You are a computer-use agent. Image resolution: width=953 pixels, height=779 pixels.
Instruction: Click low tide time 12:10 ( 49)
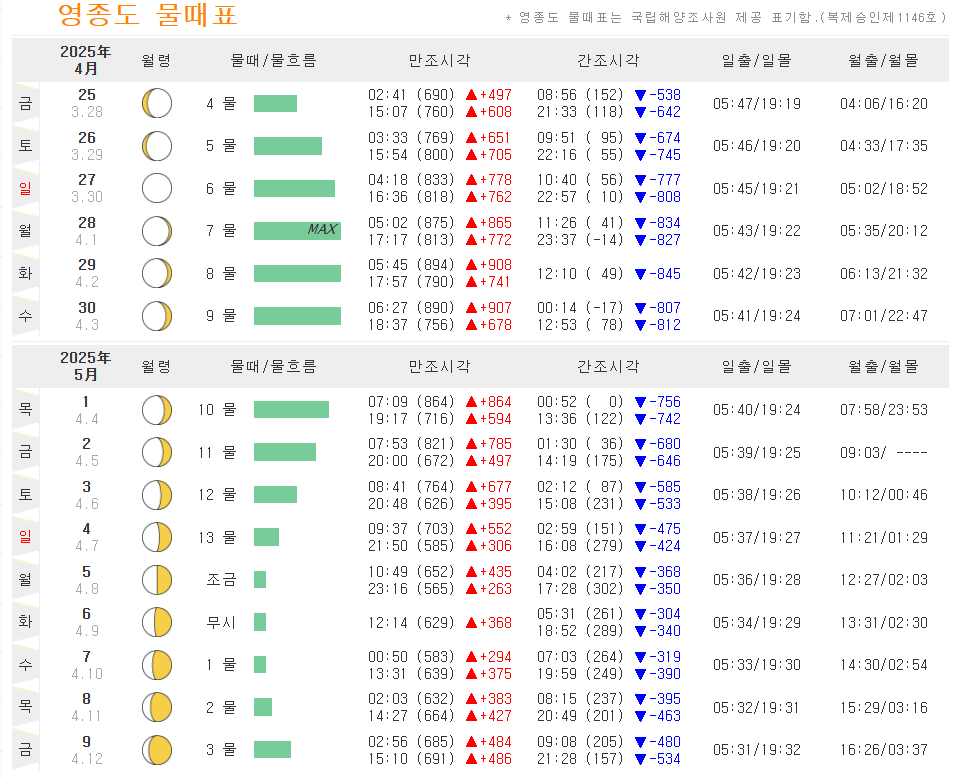(x=580, y=274)
